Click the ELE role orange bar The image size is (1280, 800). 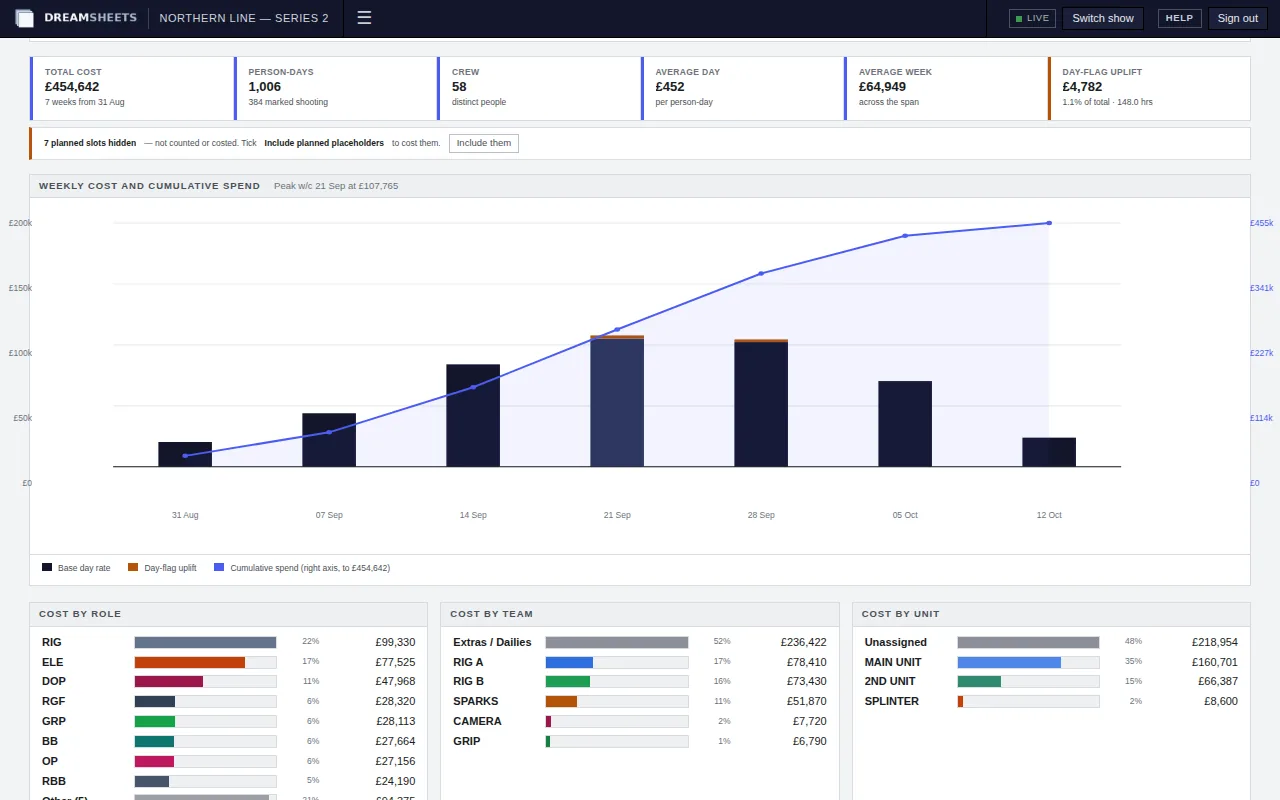click(x=190, y=662)
